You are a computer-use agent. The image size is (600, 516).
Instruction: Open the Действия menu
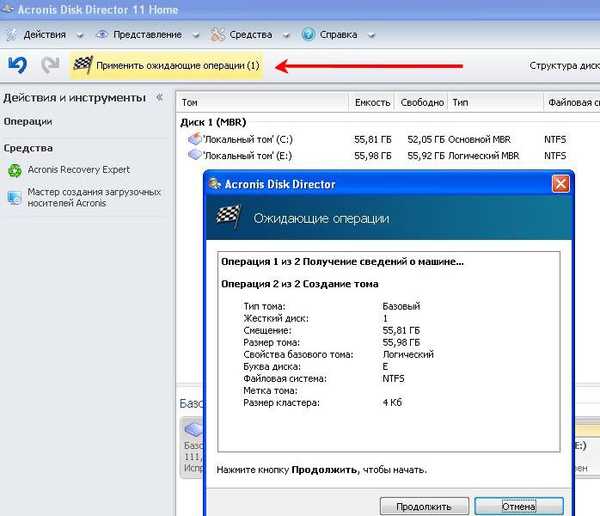click(45, 35)
